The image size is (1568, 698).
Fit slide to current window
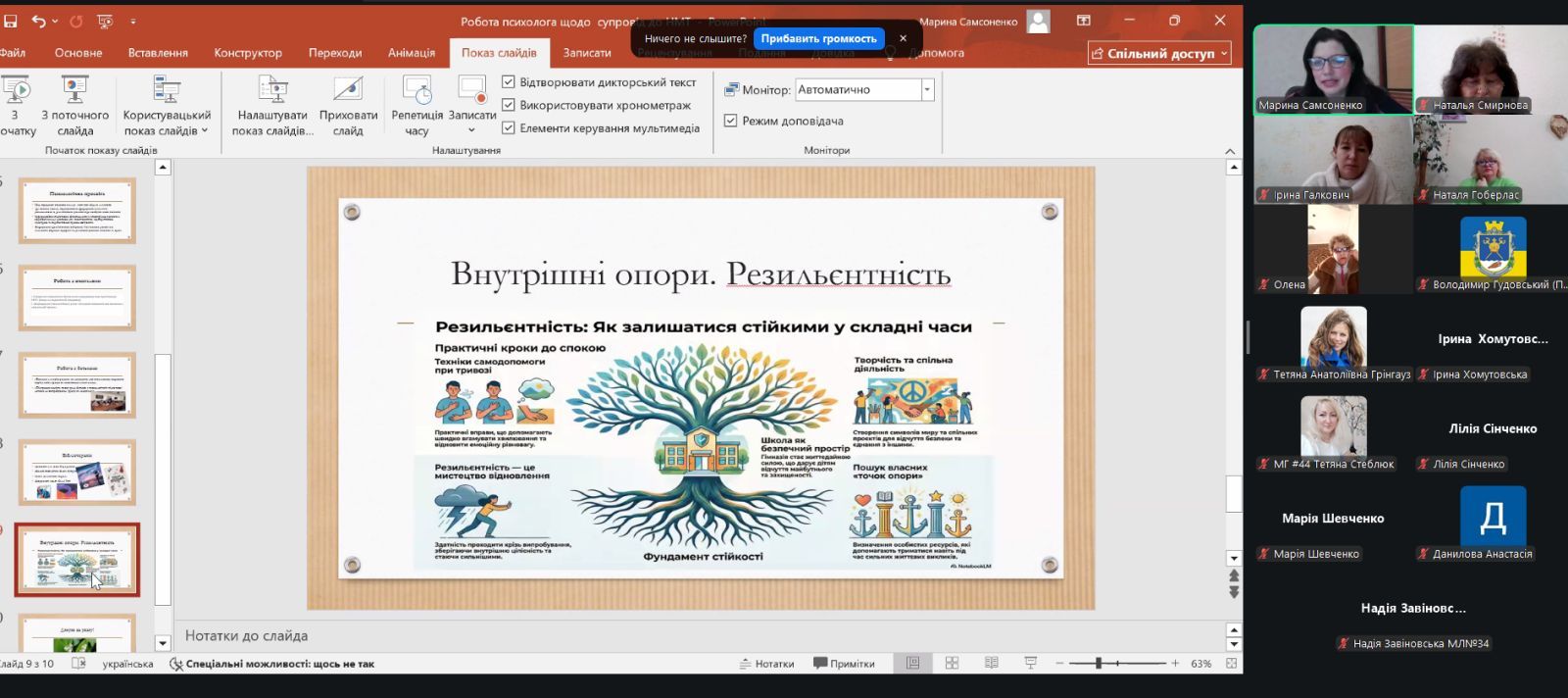[1232, 664]
